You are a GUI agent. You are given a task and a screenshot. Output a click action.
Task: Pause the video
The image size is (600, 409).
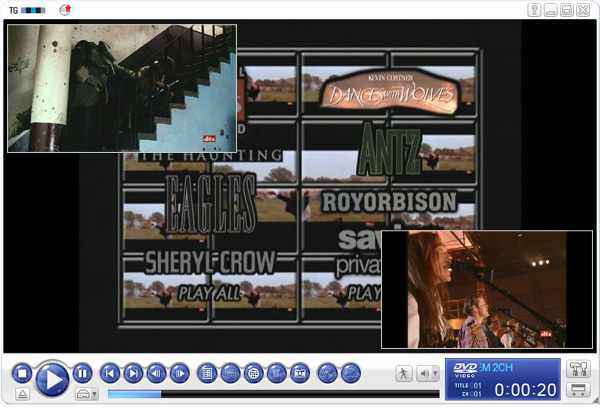(x=82, y=373)
